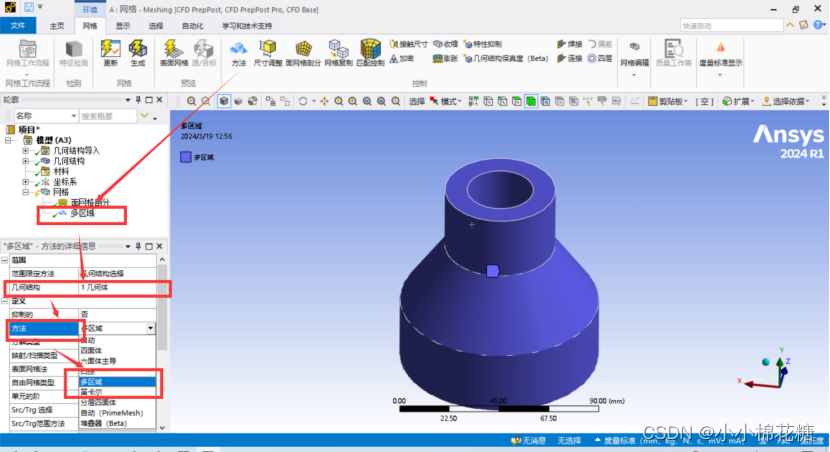The width and height of the screenshot is (830, 452).
Task: Click the 连接 (Connect) ribbon control
Action: pyautogui.click(x=569, y=58)
